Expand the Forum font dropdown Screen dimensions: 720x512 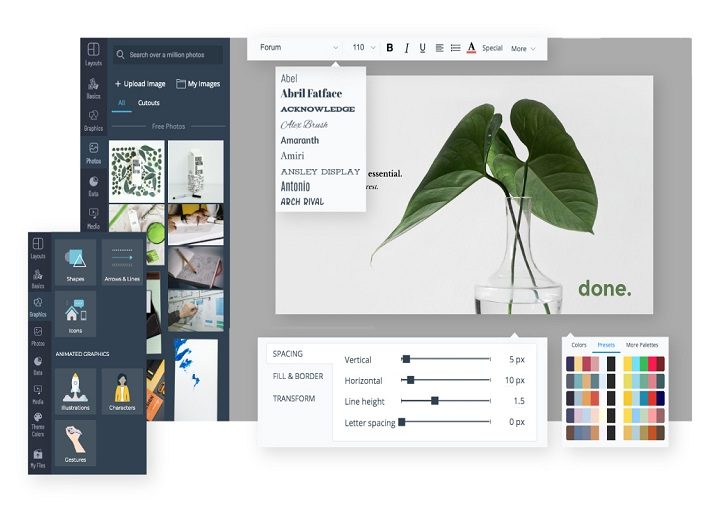[298, 48]
